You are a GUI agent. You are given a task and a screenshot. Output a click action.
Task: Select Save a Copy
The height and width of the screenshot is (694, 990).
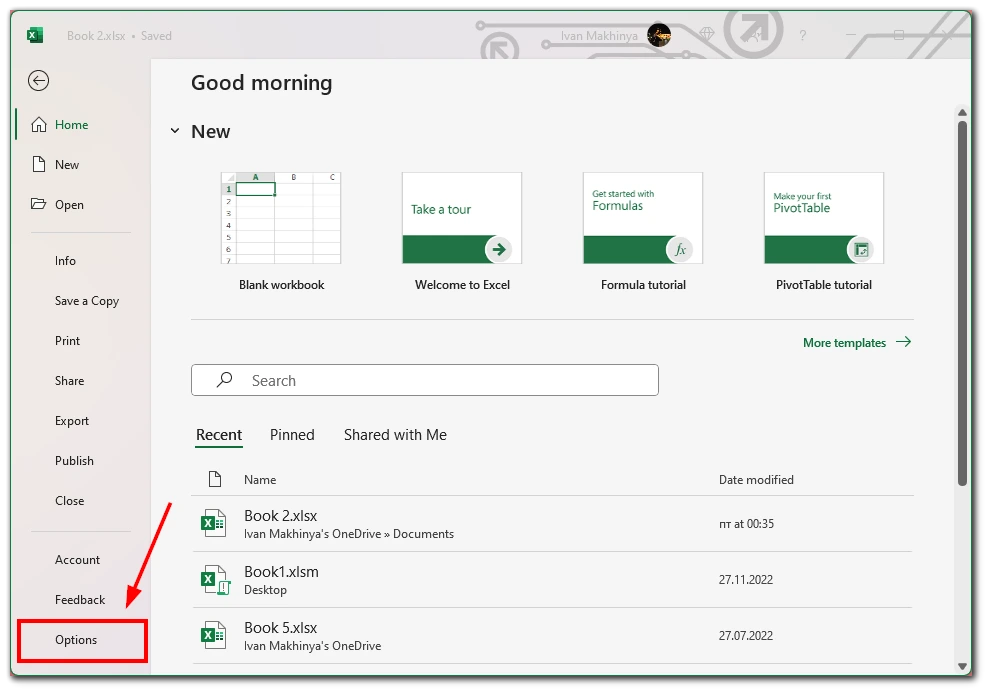coord(86,301)
